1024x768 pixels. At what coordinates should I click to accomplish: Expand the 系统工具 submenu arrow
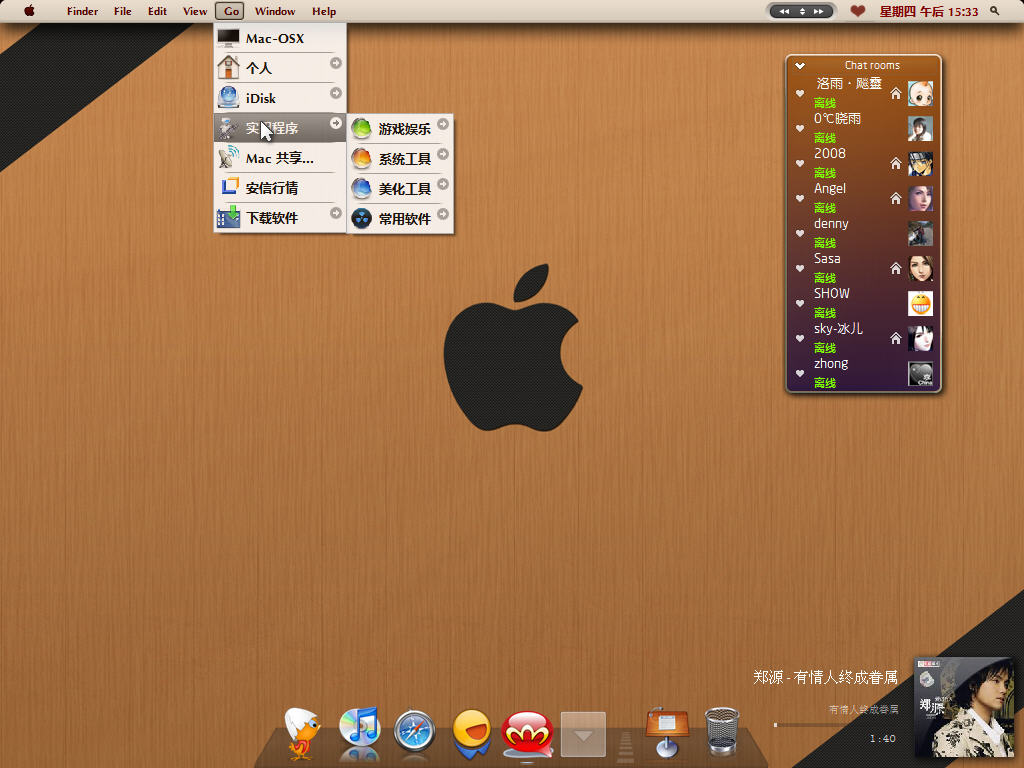443,154
